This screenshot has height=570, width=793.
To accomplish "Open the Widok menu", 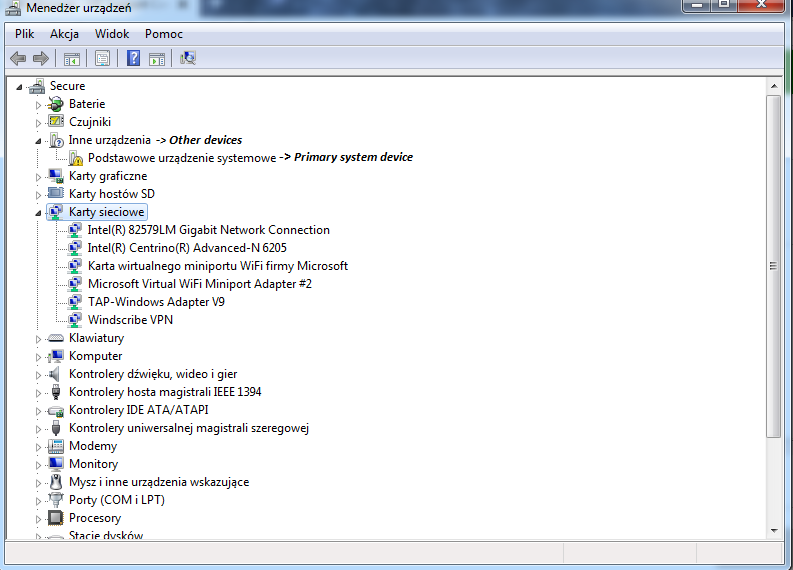I will click(112, 34).
